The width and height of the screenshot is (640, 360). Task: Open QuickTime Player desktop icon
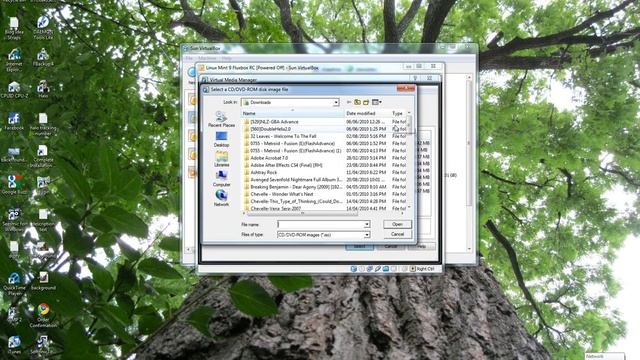coord(14,283)
